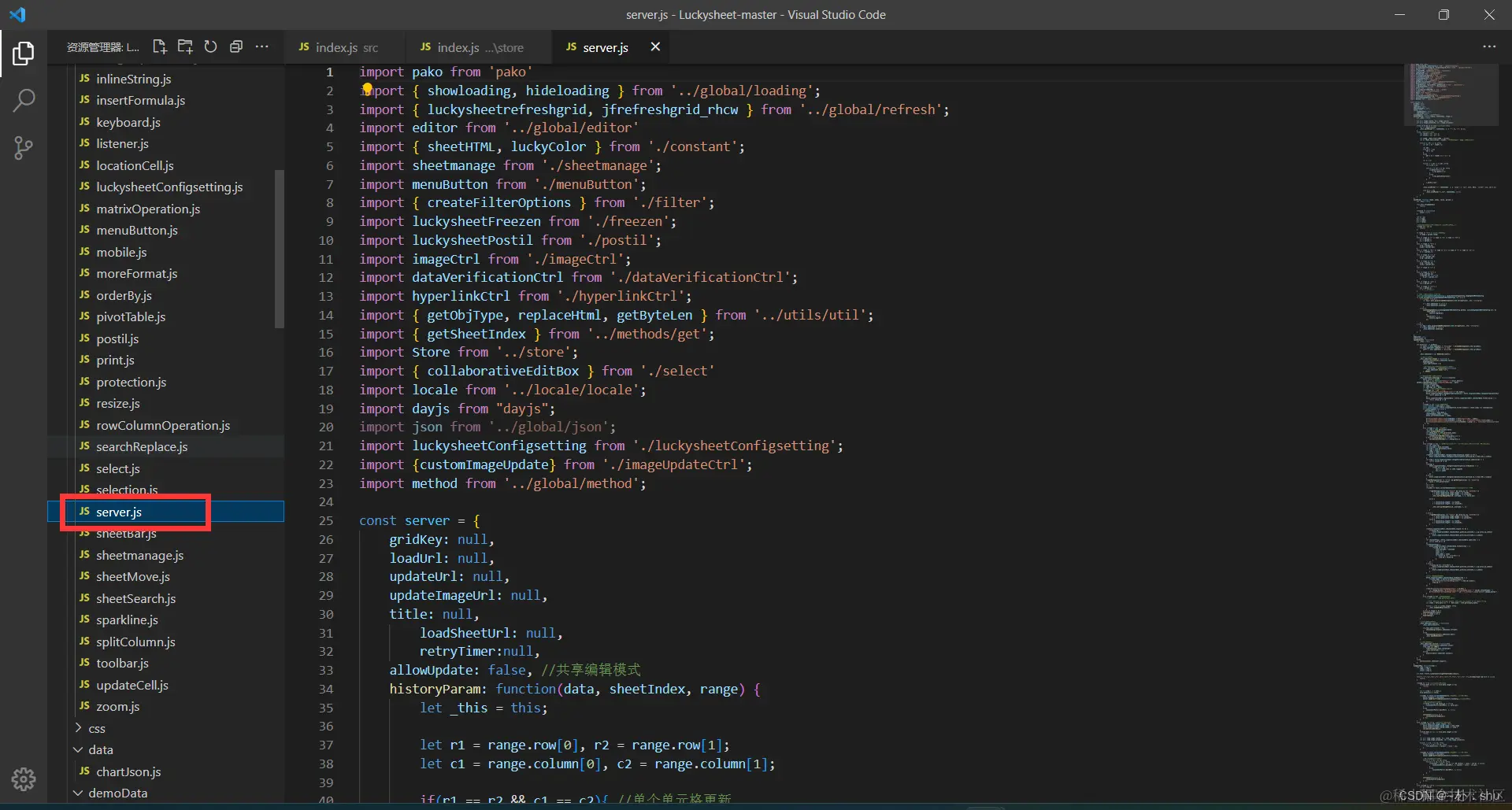
Task: Click 'const server' declaration on line 25
Action: (405, 520)
